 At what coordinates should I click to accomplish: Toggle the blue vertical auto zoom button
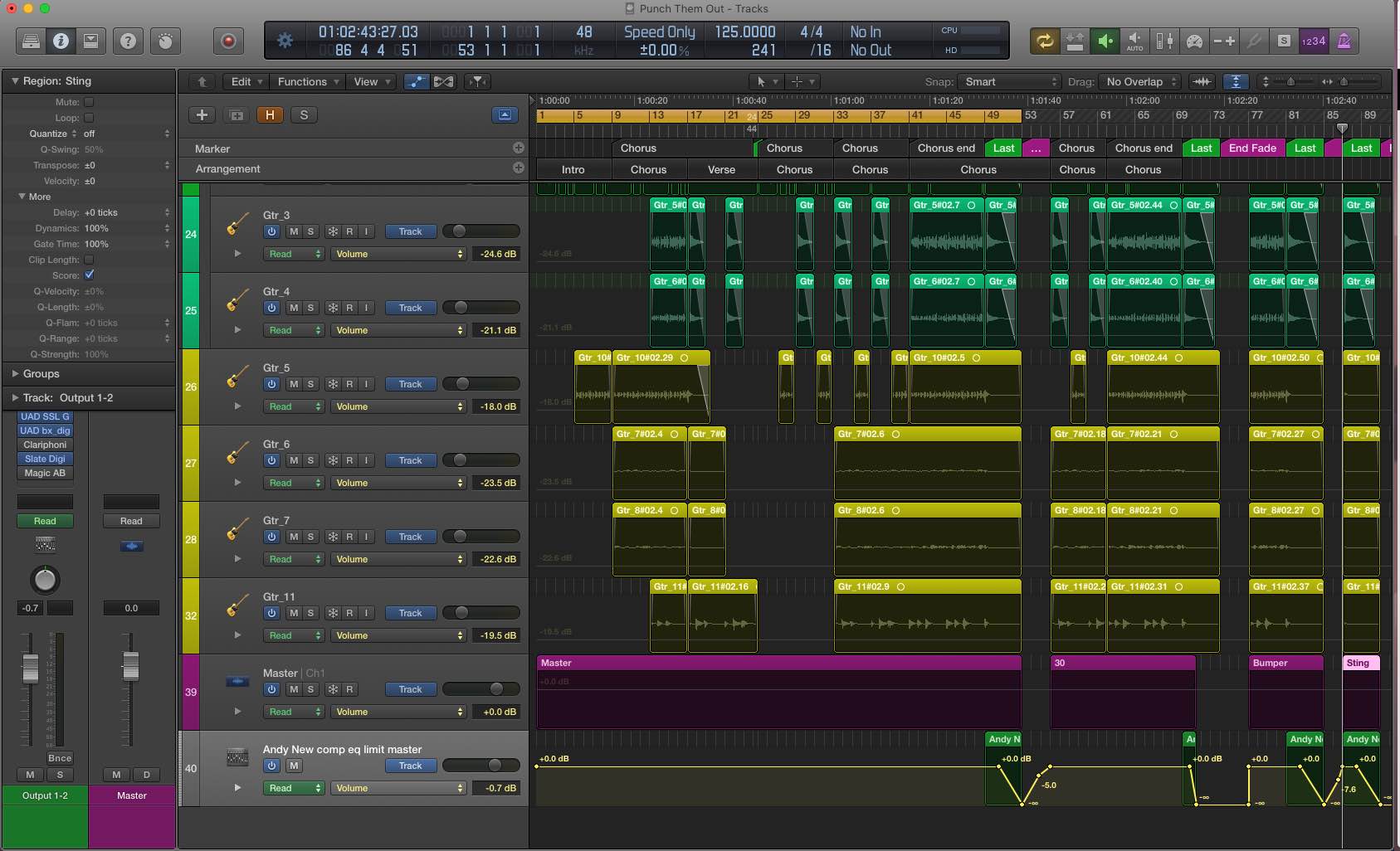pyautogui.click(x=1237, y=81)
